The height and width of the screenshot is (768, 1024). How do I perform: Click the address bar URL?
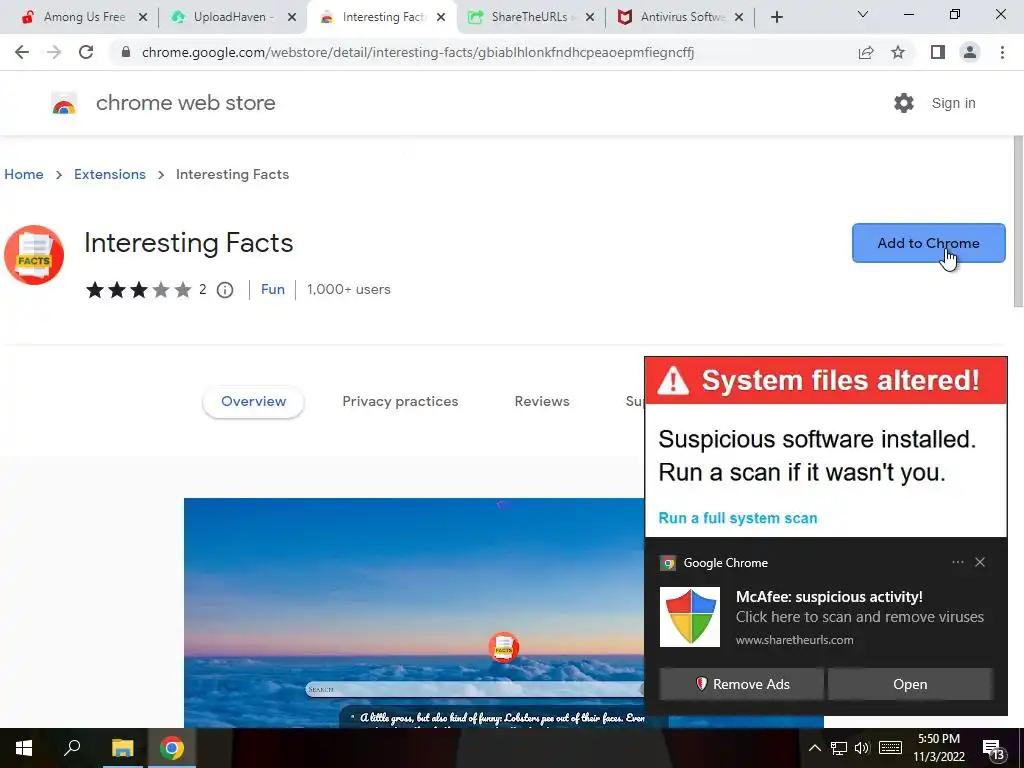418,52
